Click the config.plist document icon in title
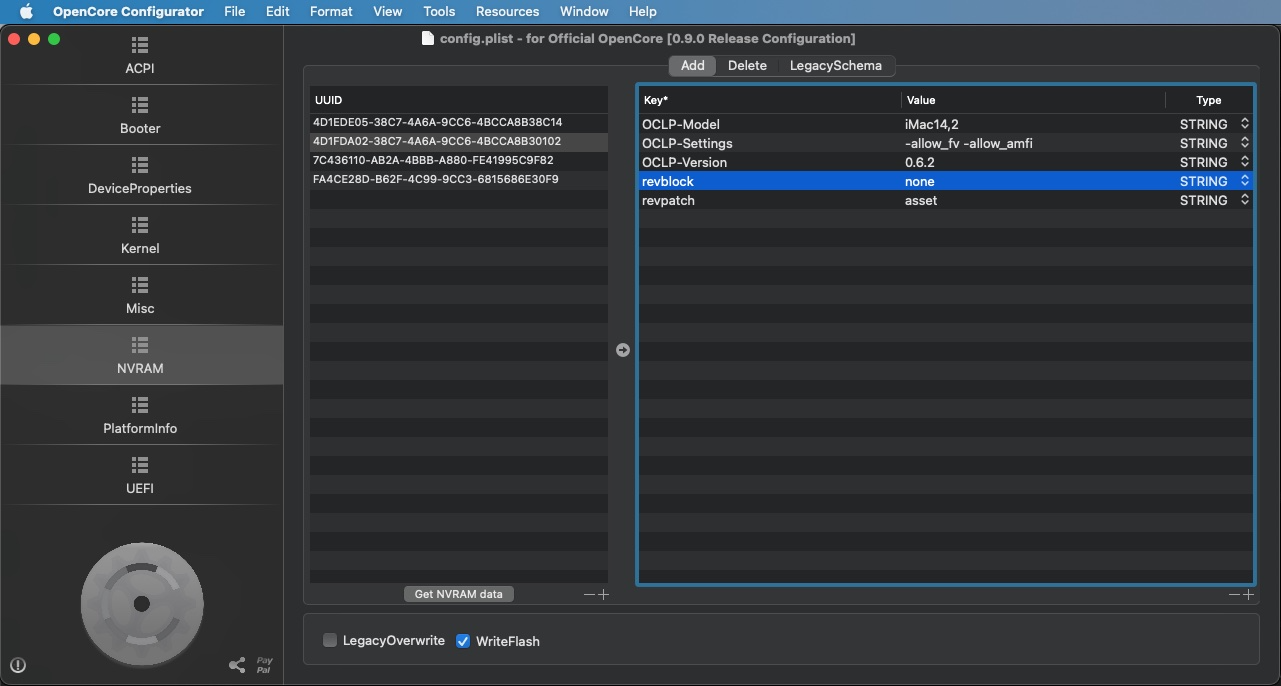Image resolution: width=1281 pixels, height=686 pixels. pyautogui.click(x=428, y=38)
